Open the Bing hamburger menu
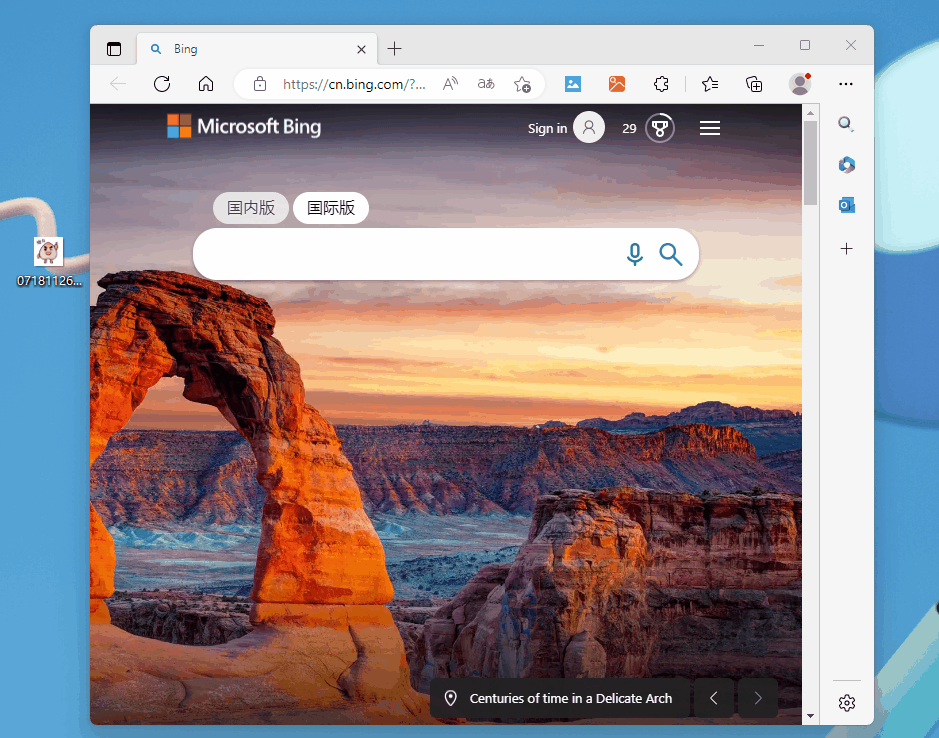 coord(710,128)
